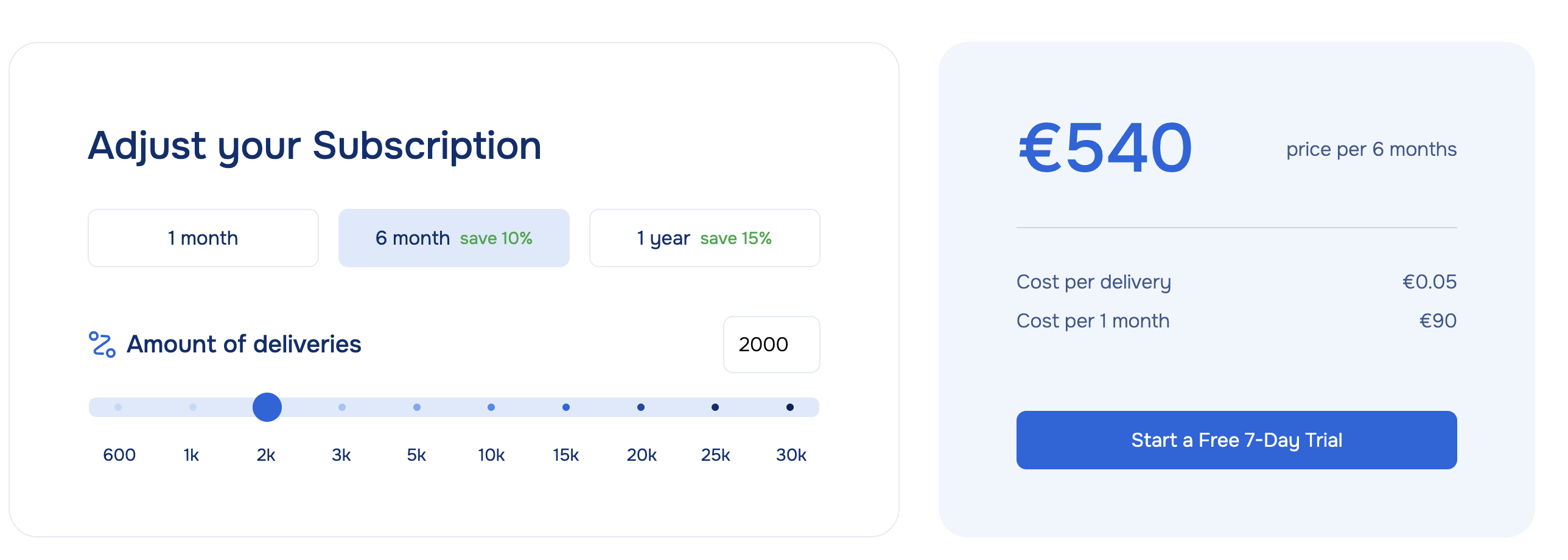Click the deliveries amount input field
Image resolution: width=1568 pixels, height=560 pixels.
[772, 345]
